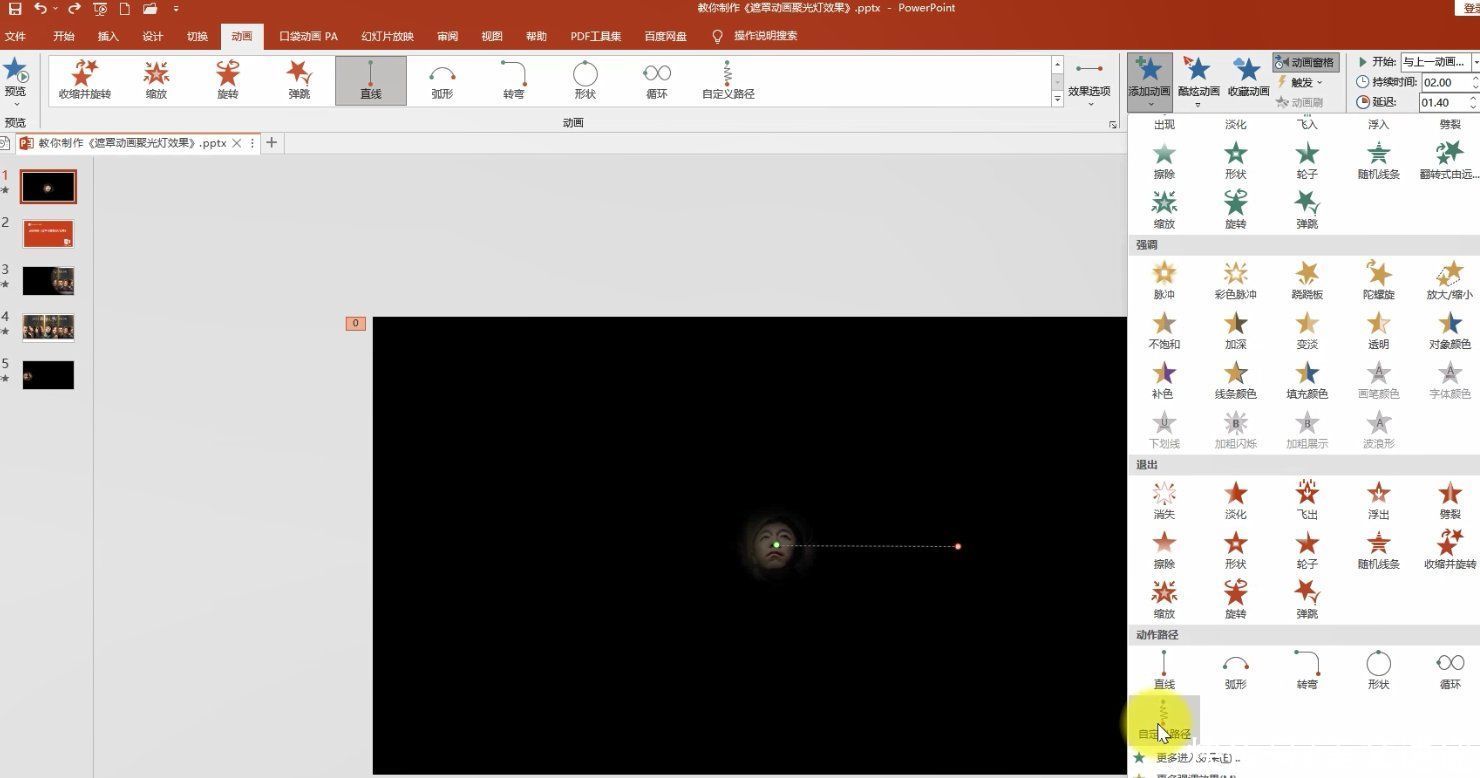Close the 遮罩动画聚光灯效果.pptx document tab
This screenshot has width=1480, height=778.
click(237, 143)
